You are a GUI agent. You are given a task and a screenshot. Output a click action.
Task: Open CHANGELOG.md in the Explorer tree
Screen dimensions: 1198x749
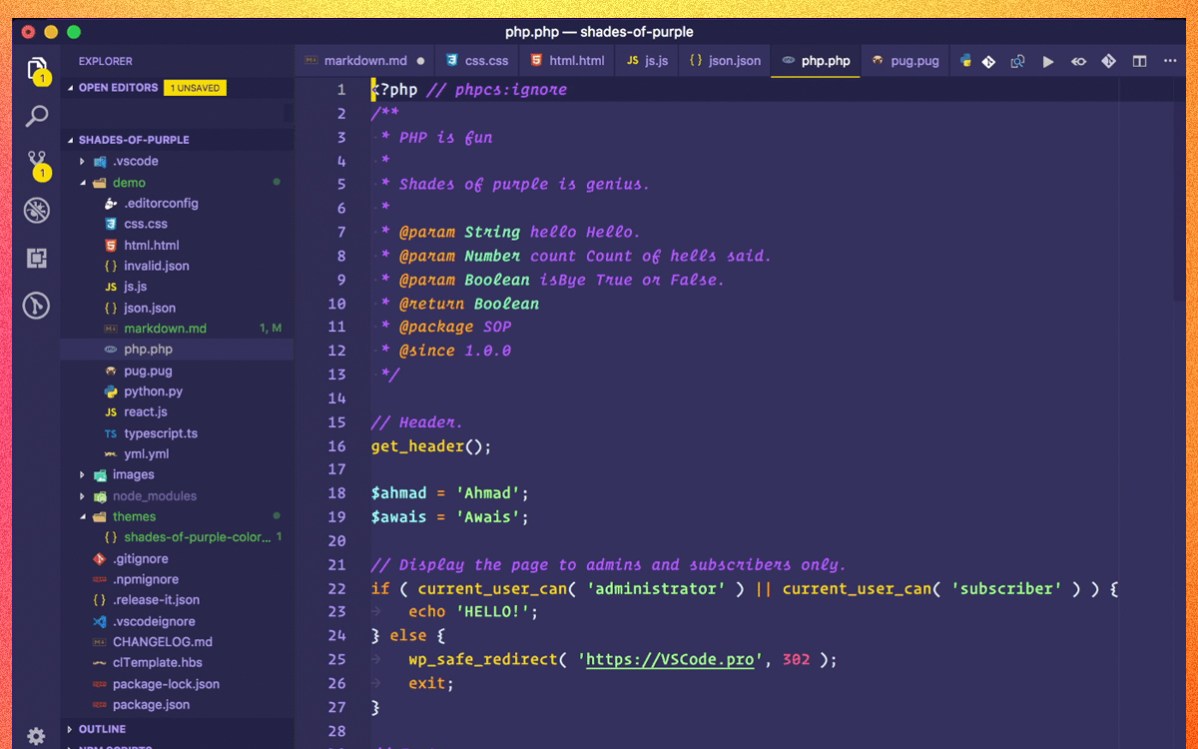(163, 642)
